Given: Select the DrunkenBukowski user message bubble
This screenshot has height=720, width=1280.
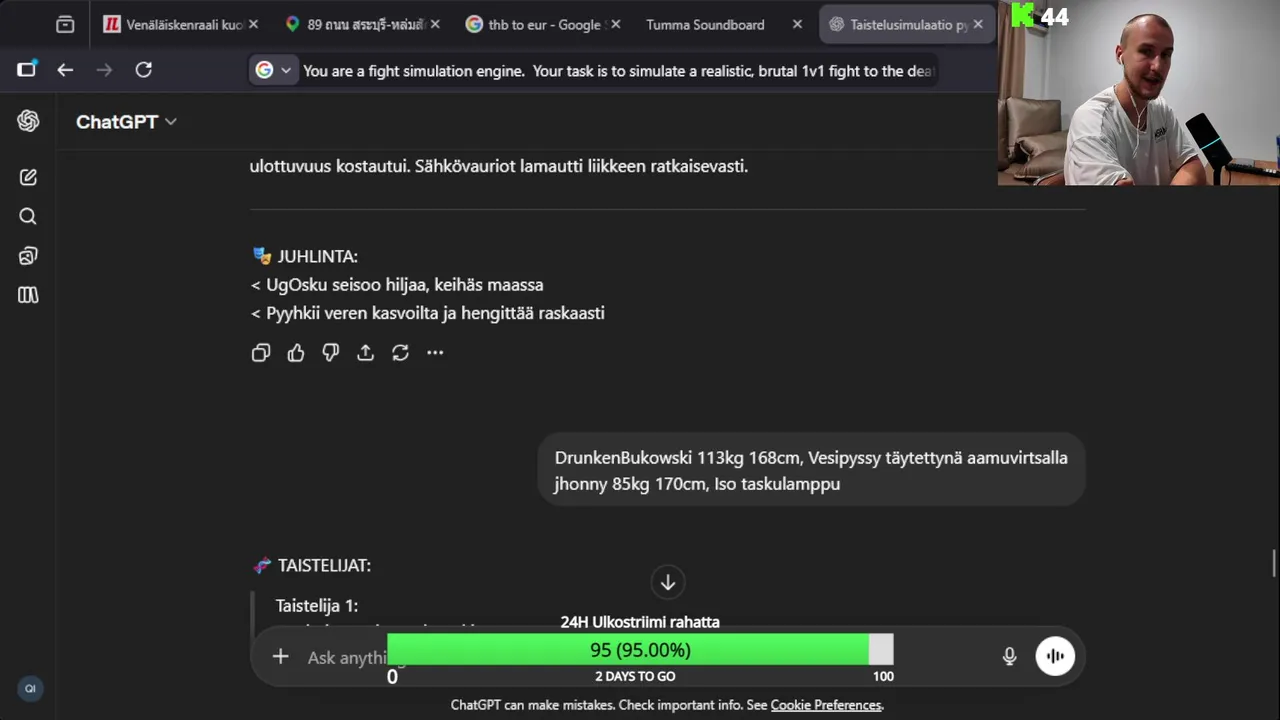Looking at the screenshot, I should coord(811,470).
